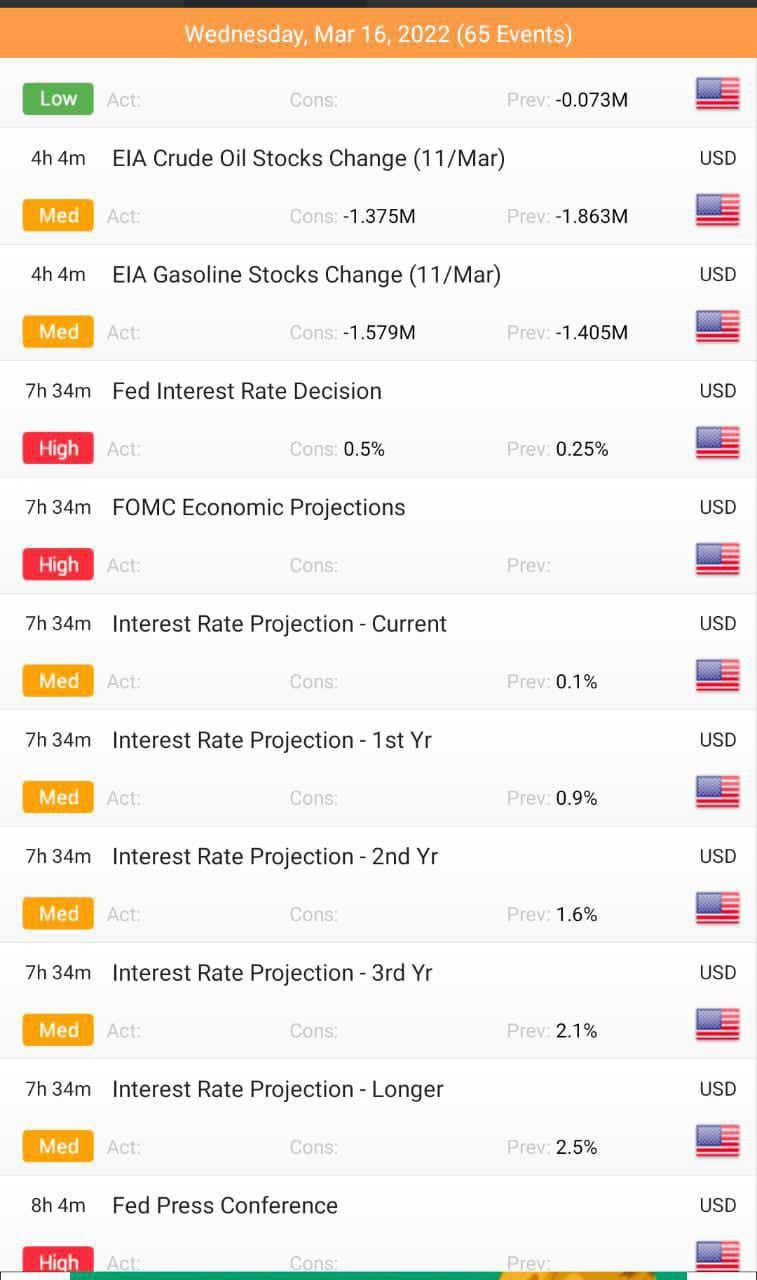Click the US flag beside Interest Rate Projection - 1st Yr
Viewport: 757px width, 1280px height.
point(717,792)
